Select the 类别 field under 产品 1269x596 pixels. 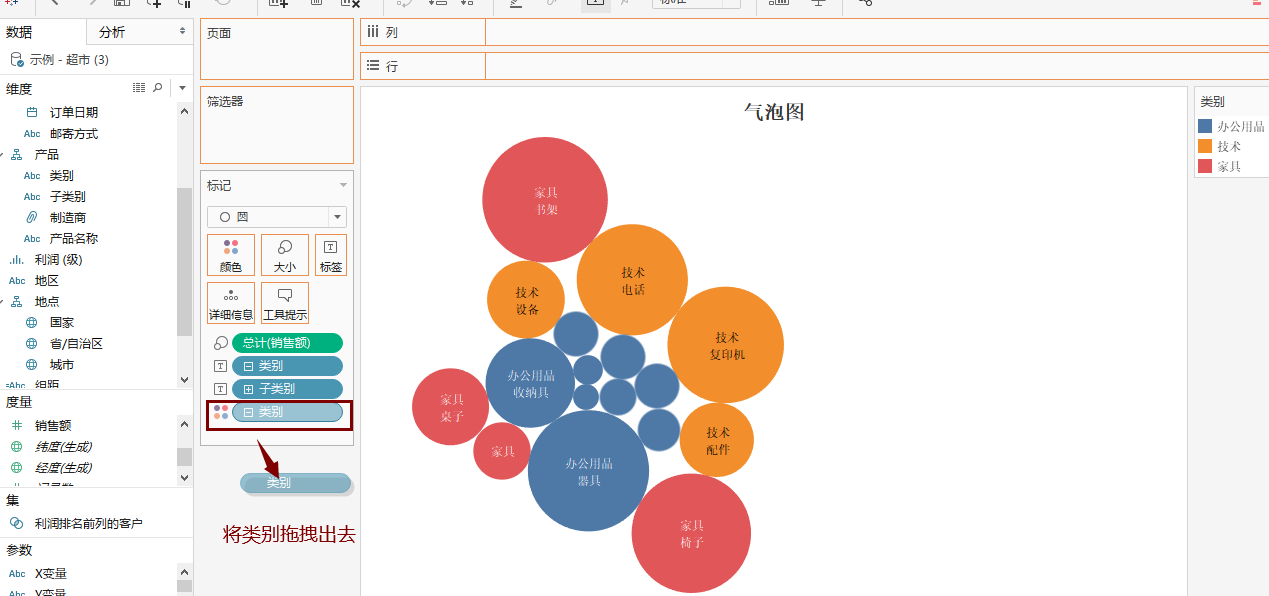point(62,175)
